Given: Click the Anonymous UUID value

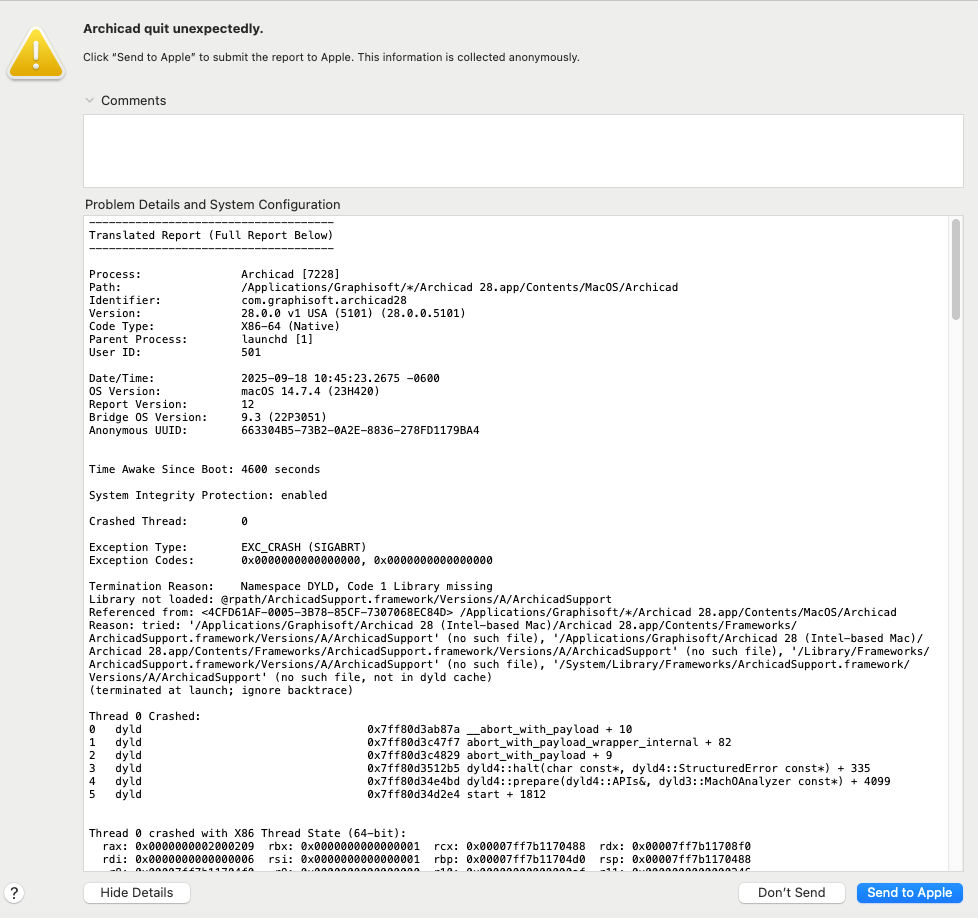Looking at the screenshot, I should (x=360, y=431).
